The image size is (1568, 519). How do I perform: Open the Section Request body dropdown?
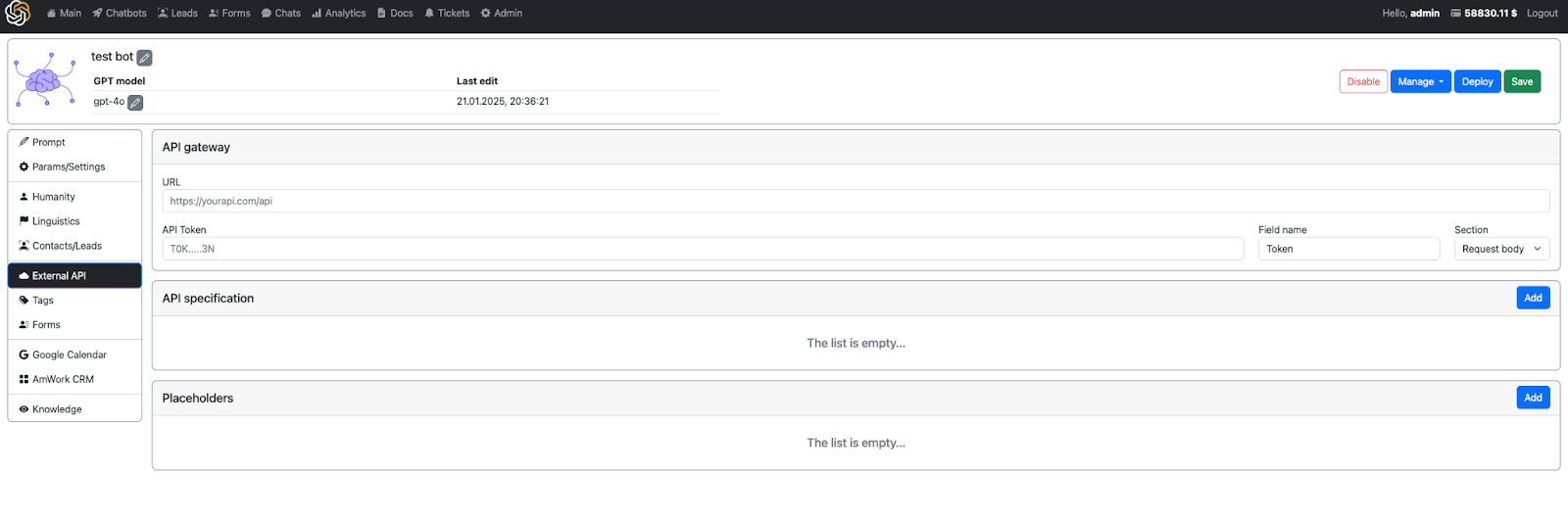[x=1501, y=249]
